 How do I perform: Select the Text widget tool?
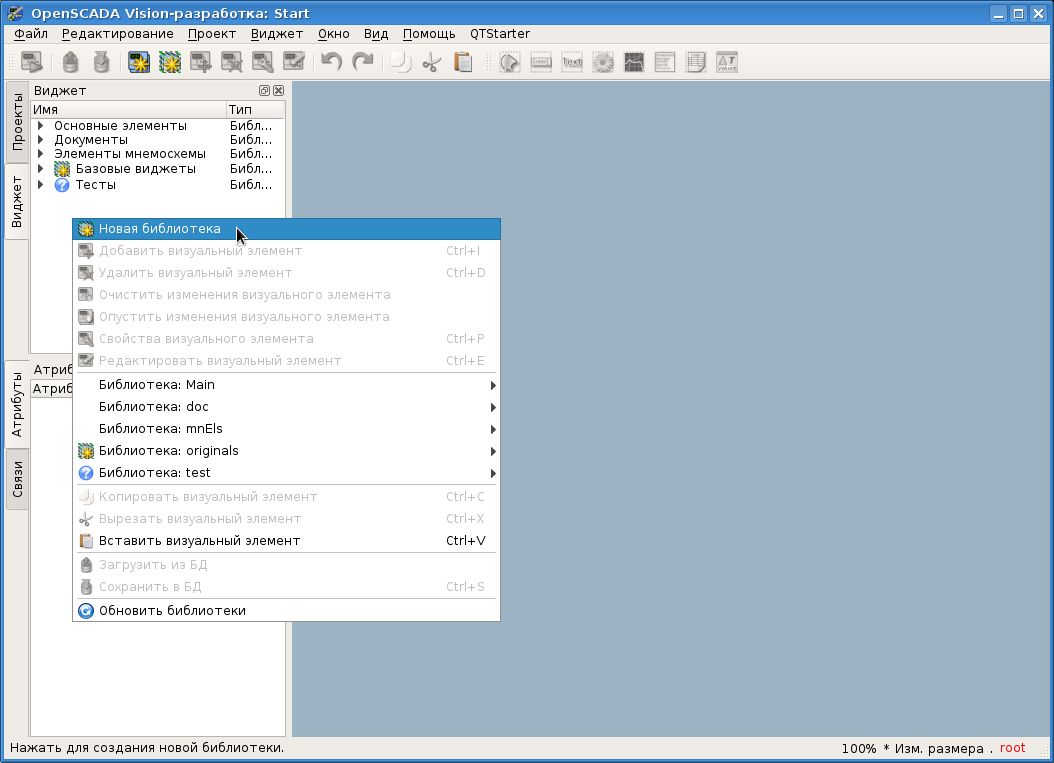pyautogui.click(x=572, y=63)
